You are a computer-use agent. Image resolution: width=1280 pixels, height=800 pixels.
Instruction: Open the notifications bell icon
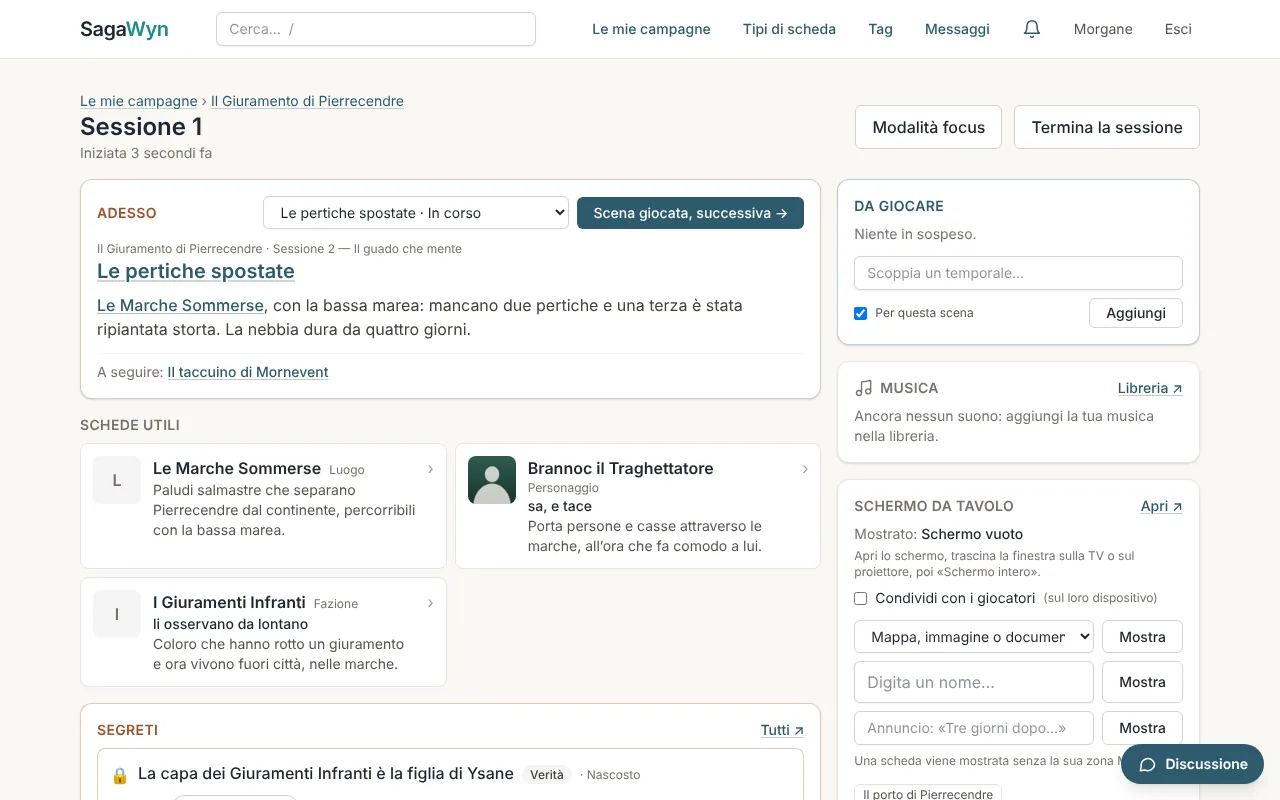1032,29
